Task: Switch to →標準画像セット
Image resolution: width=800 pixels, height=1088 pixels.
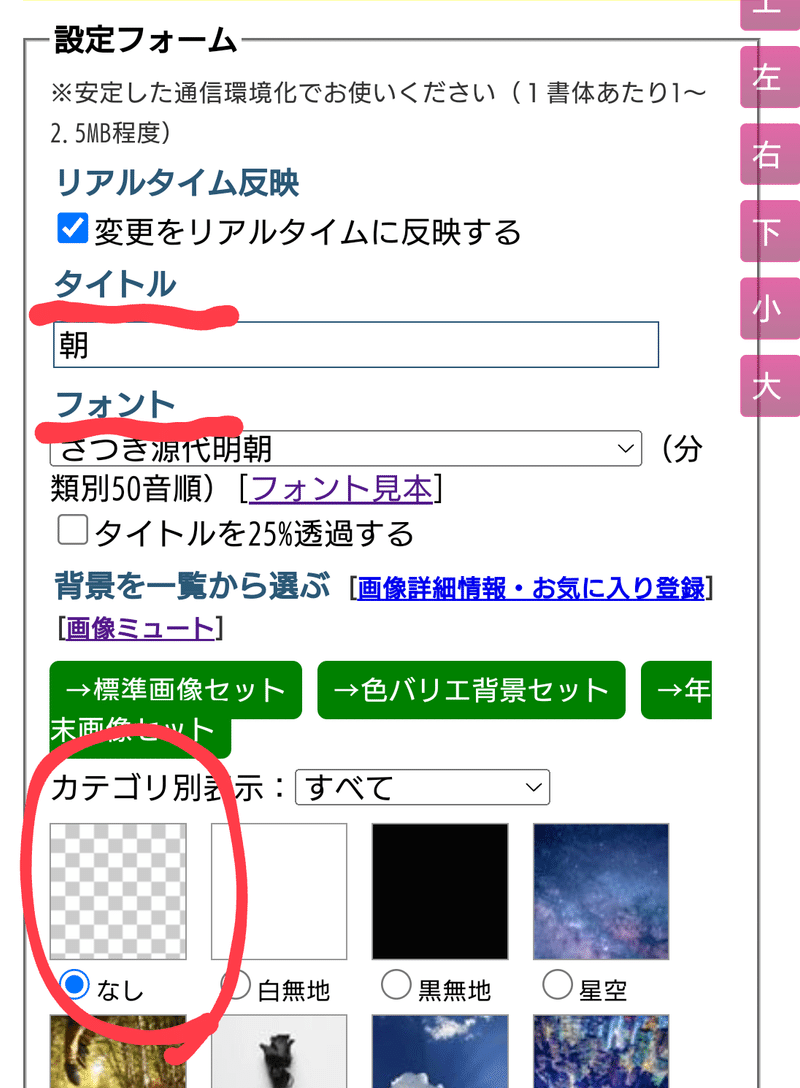Action: pos(176,690)
